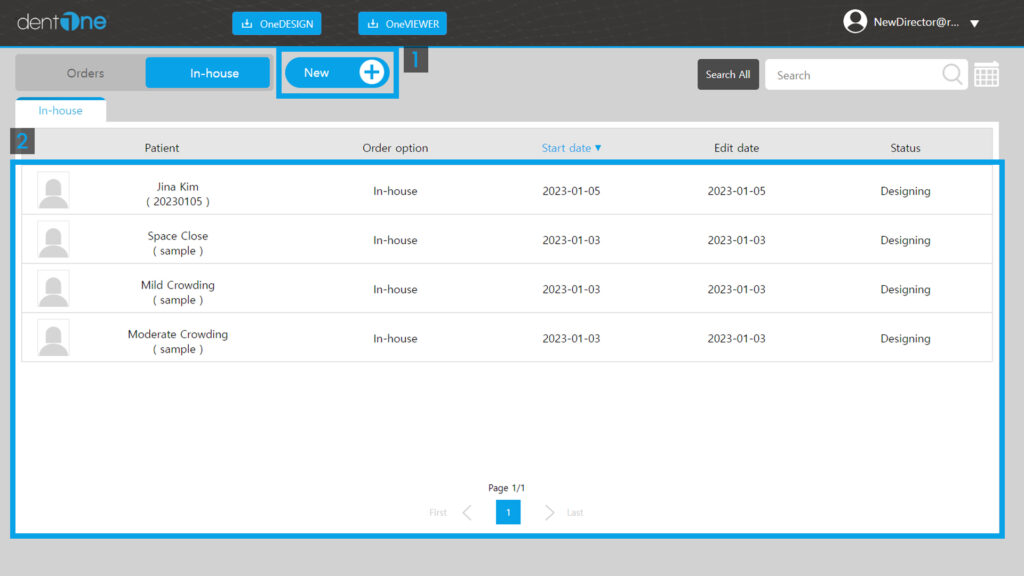Open the NewDirector account dropdown

[974, 23]
